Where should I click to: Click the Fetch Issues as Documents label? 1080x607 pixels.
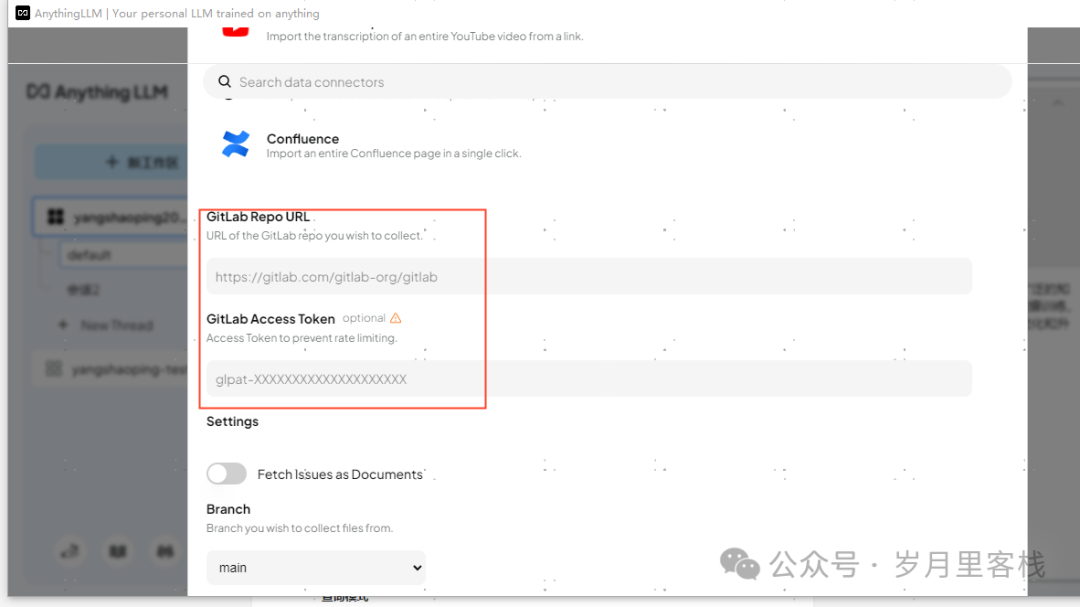(340, 474)
